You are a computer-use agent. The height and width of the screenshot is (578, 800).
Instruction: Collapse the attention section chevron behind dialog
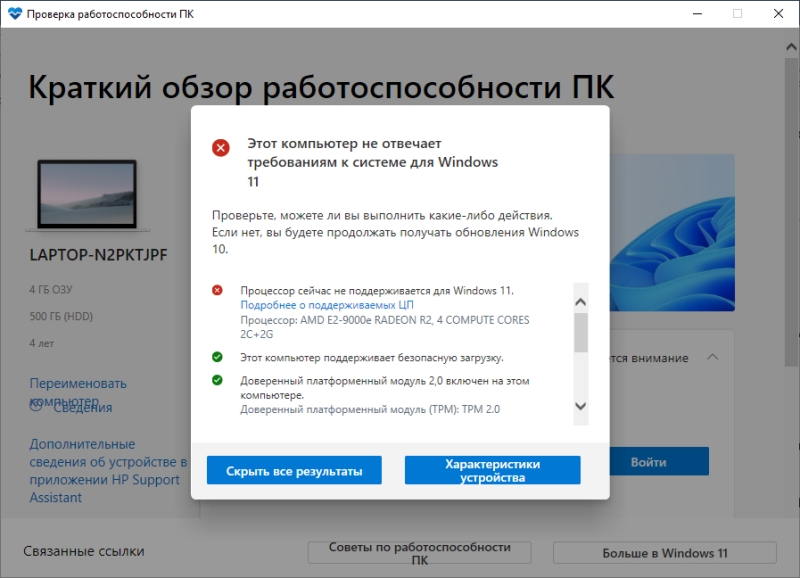point(713,357)
